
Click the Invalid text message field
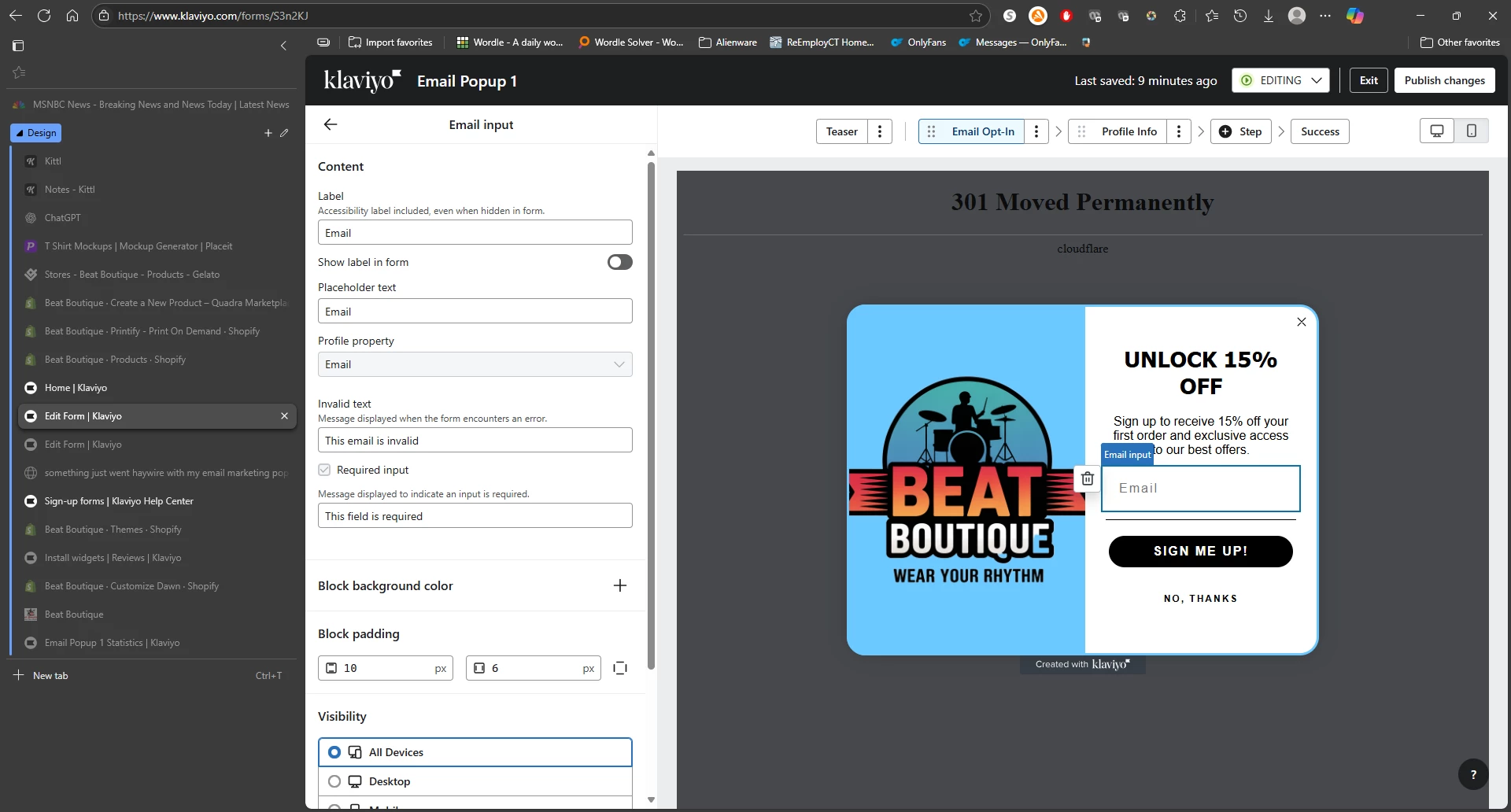475,441
